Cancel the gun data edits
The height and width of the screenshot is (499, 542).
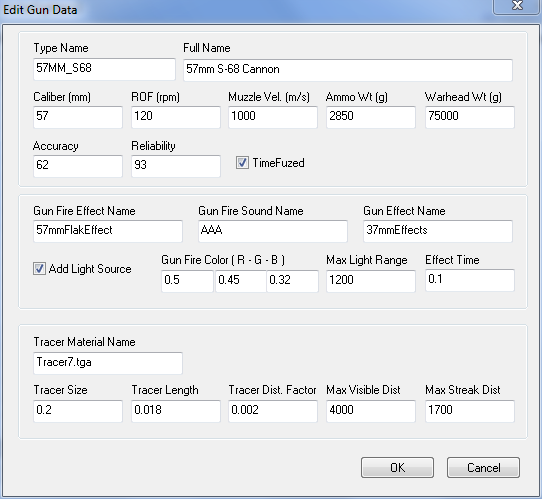point(483,468)
